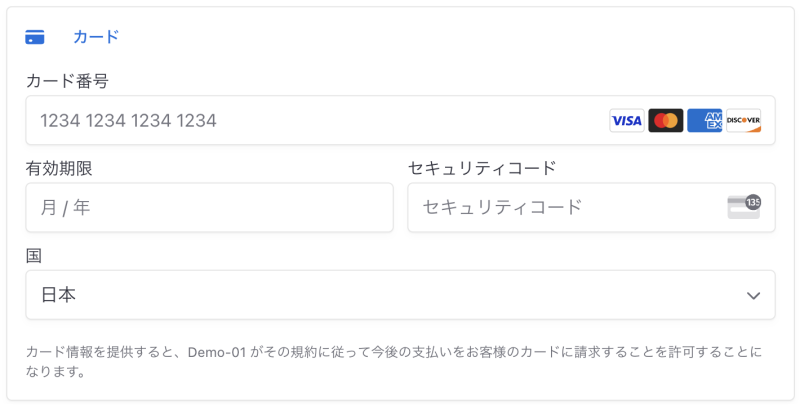This screenshot has height=411, width=800.
Task: Focus the 月 / 年 expiry field
Action: tap(210, 208)
